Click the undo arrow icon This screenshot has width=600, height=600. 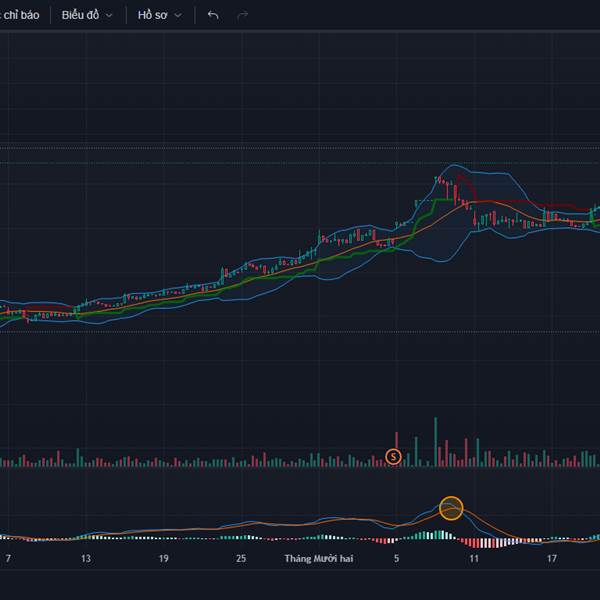(x=213, y=15)
